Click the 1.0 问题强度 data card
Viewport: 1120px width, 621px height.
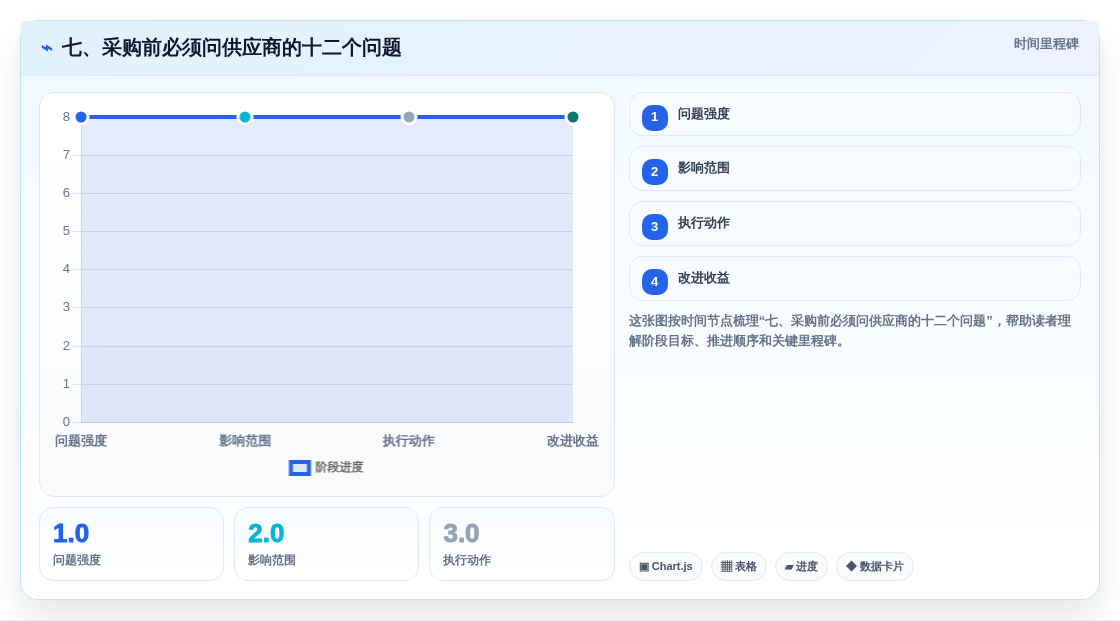point(131,544)
